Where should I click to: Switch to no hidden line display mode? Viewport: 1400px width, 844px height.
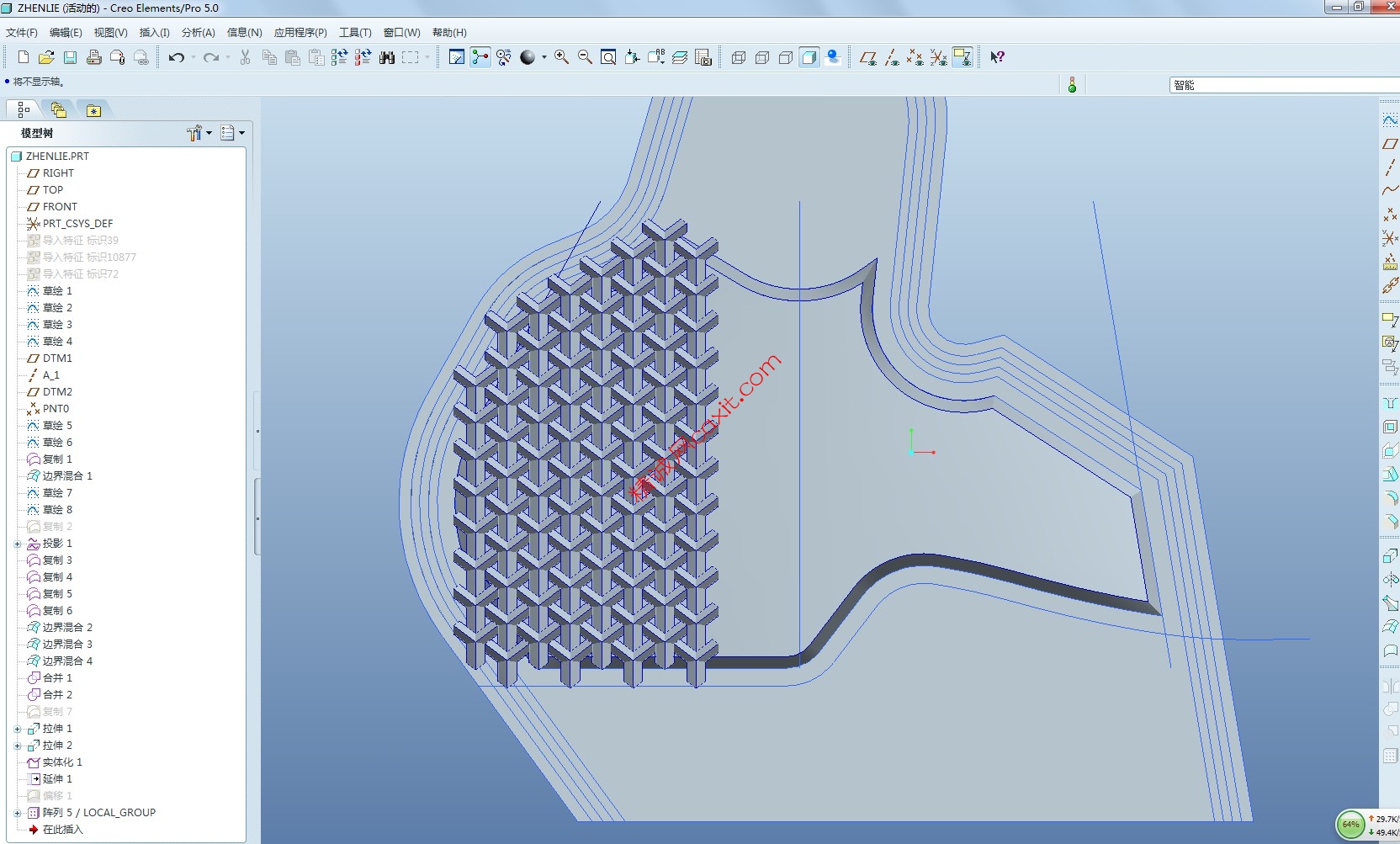(786, 57)
